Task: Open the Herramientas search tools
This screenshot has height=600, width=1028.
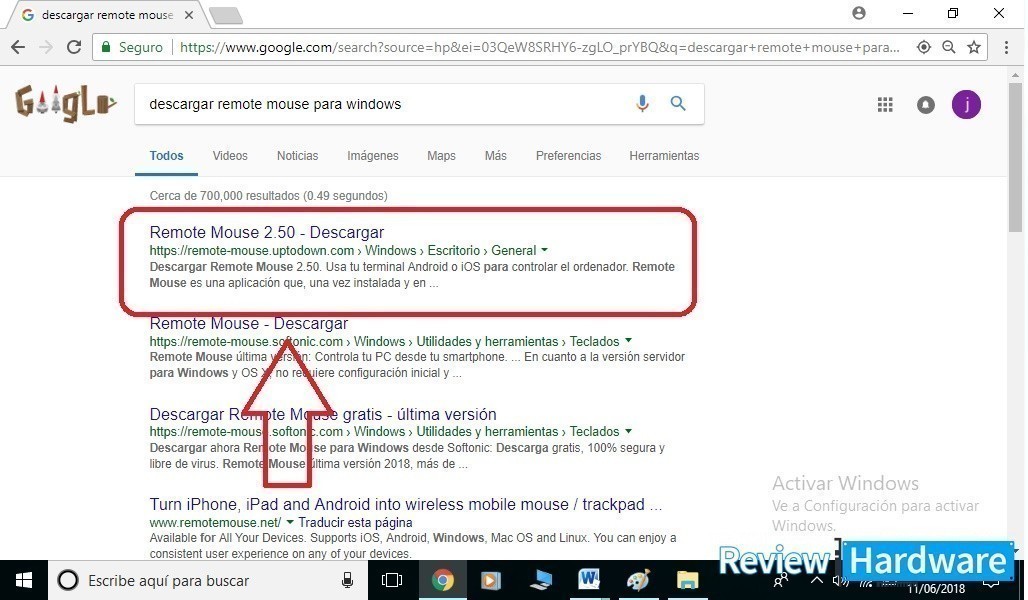Action: [x=664, y=156]
